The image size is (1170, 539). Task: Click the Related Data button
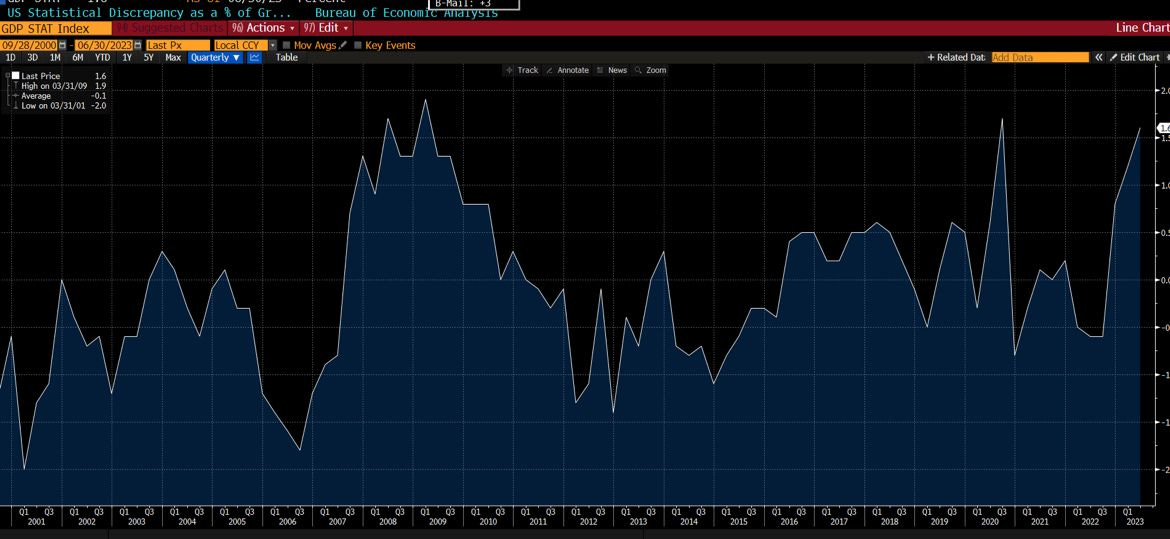pyautogui.click(x=956, y=57)
